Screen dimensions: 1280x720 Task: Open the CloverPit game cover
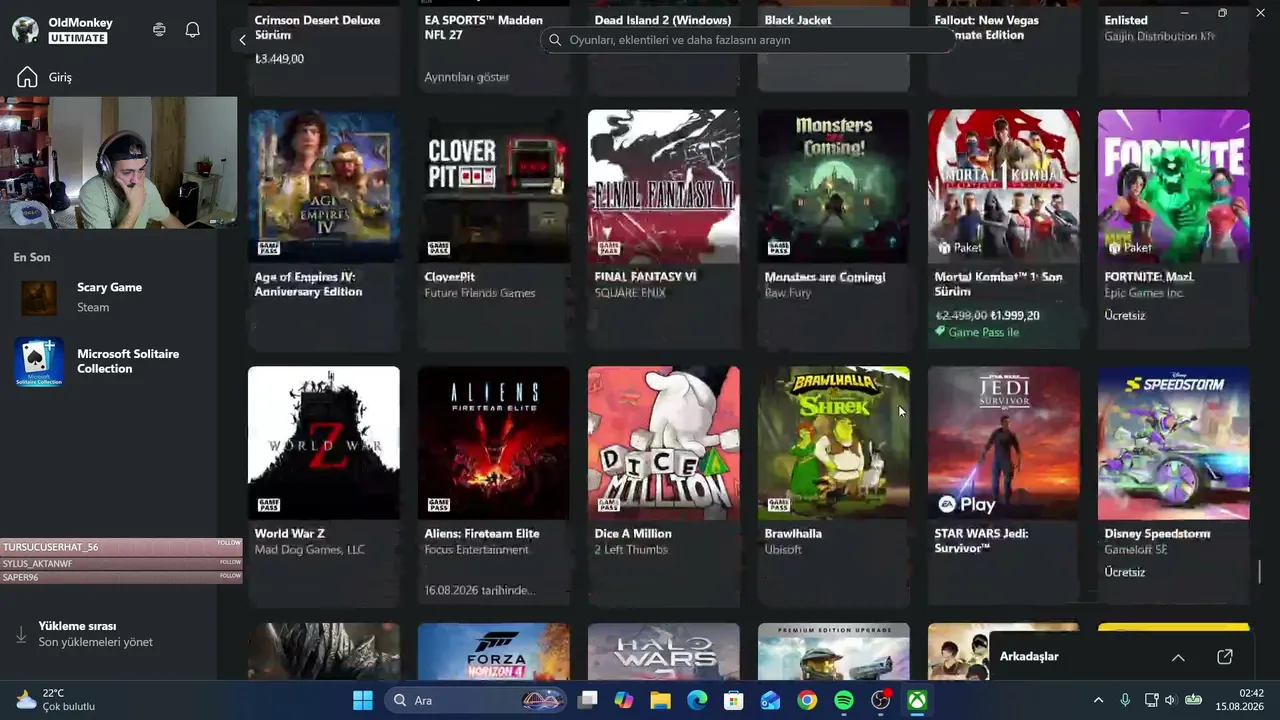tap(494, 186)
